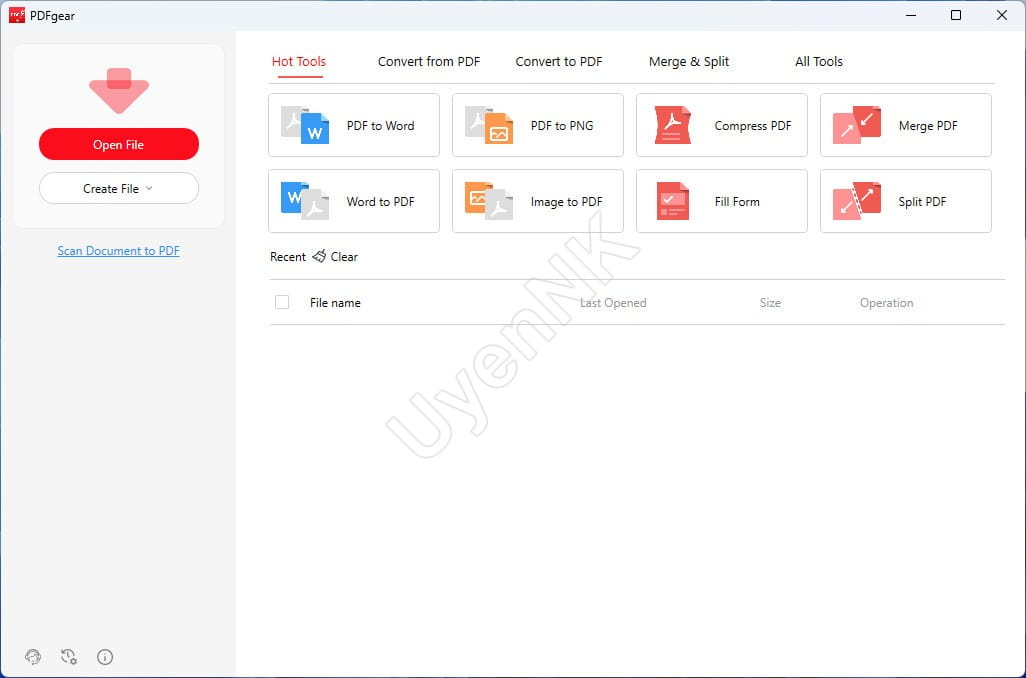This screenshot has height=678, width=1026.
Task: Click the Fill Form icon
Action: coord(673,201)
